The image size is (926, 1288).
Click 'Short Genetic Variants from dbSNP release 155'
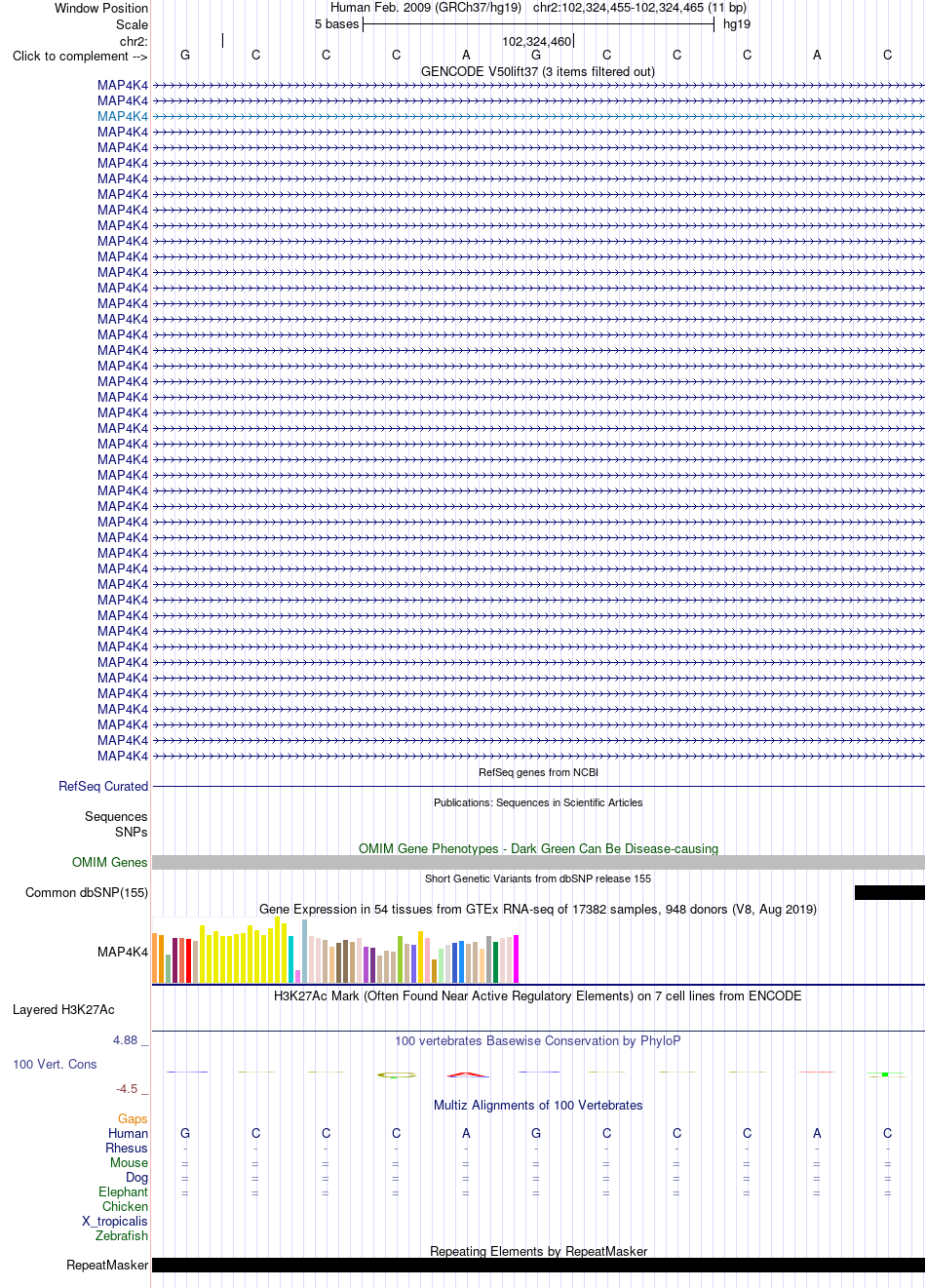(x=538, y=878)
